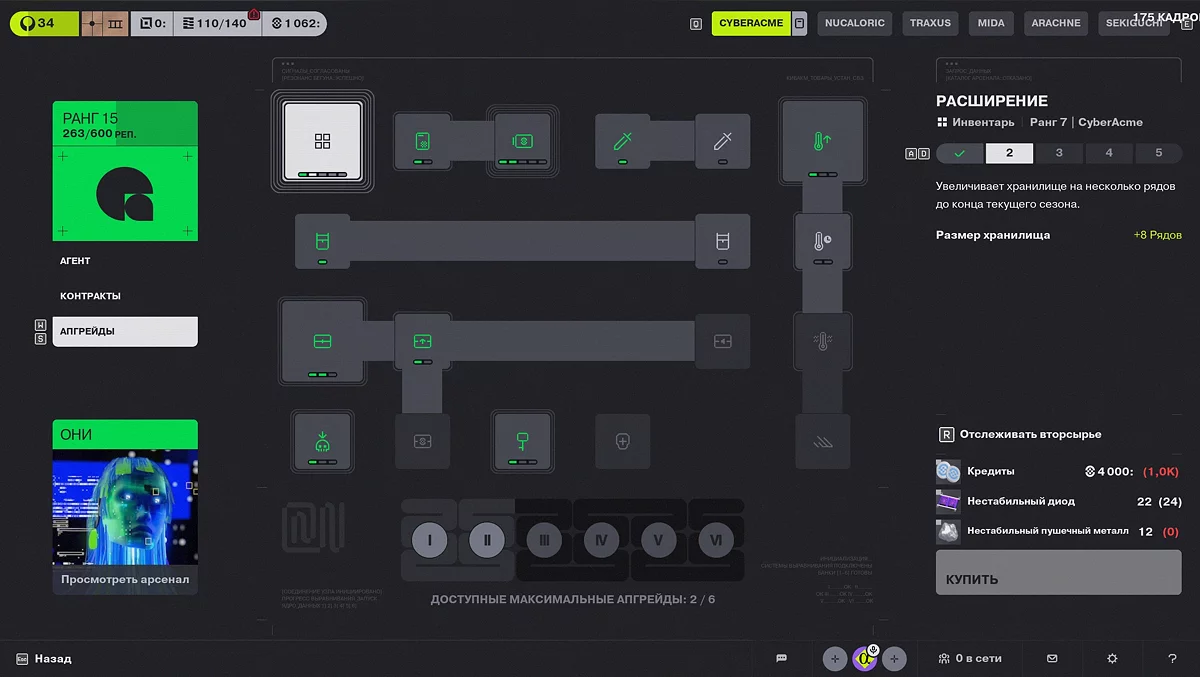Click the player avatar with microphone badge

pyautogui.click(x=864, y=658)
